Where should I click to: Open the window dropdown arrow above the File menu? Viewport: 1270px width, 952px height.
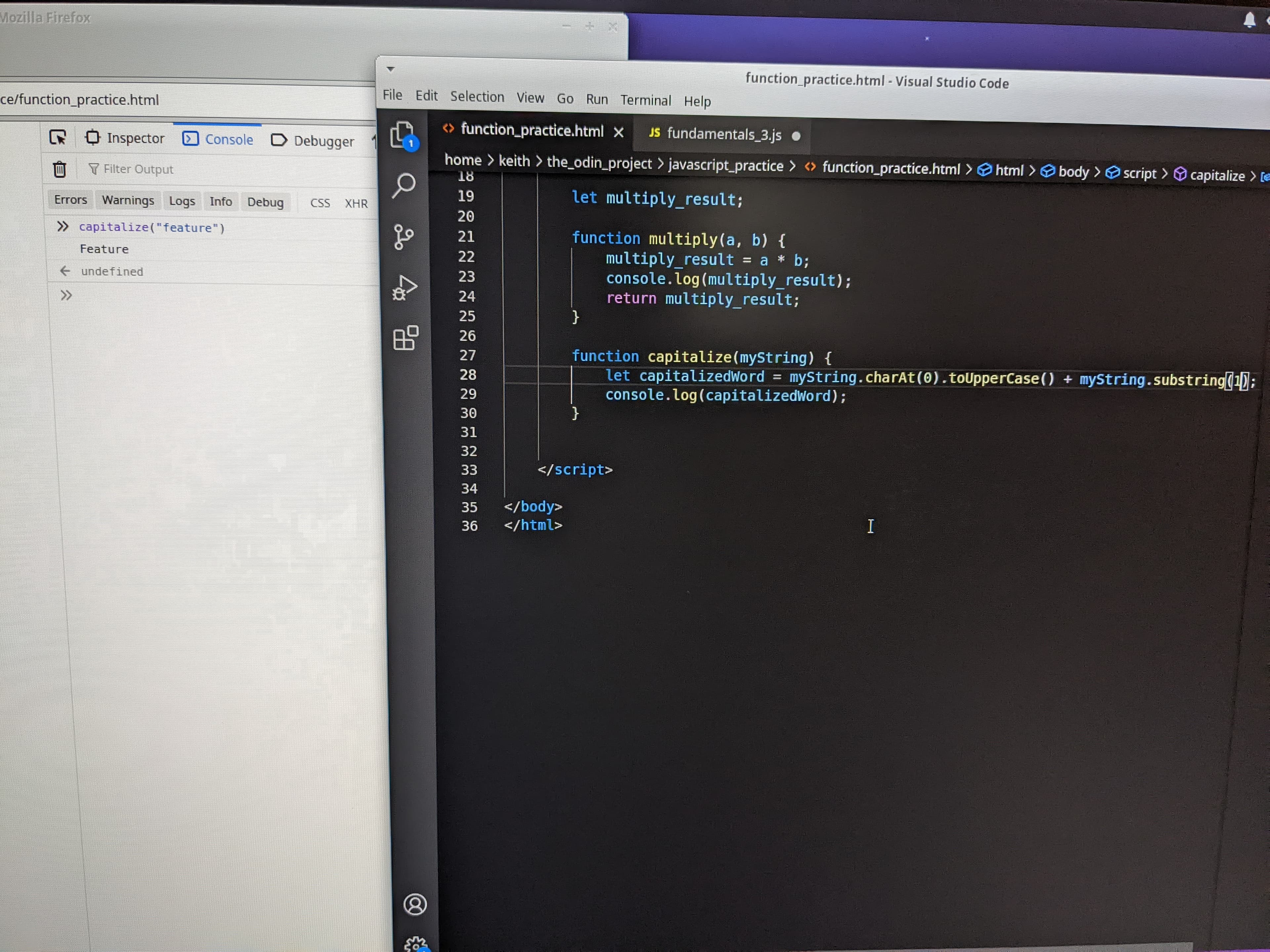coord(390,69)
